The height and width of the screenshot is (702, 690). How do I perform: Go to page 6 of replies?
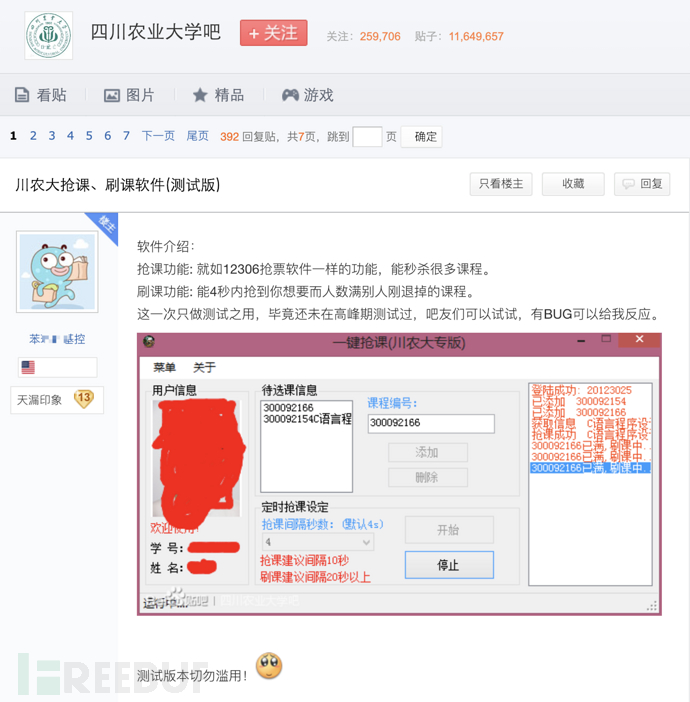pos(107,136)
